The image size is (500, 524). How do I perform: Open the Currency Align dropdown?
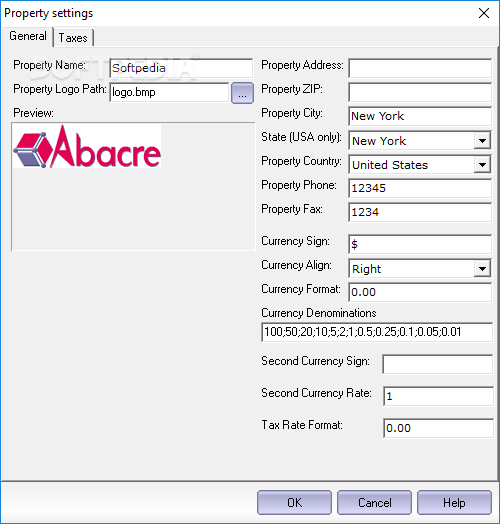click(482, 268)
